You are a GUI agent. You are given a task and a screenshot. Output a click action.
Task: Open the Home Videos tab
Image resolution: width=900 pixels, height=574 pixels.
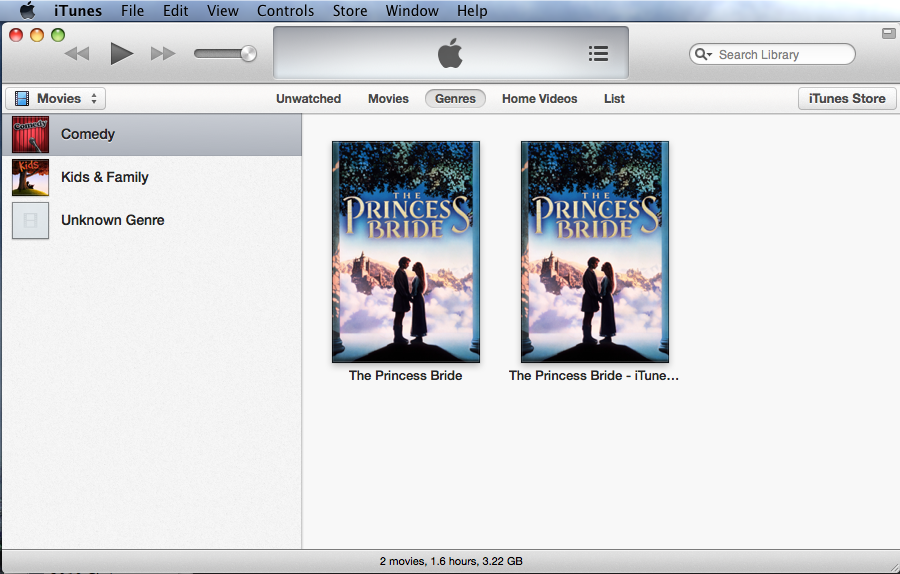(x=540, y=99)
